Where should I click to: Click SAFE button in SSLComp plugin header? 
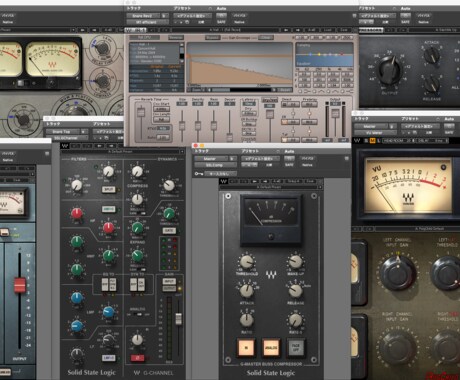pyautogui.click(x=289, y=165)
